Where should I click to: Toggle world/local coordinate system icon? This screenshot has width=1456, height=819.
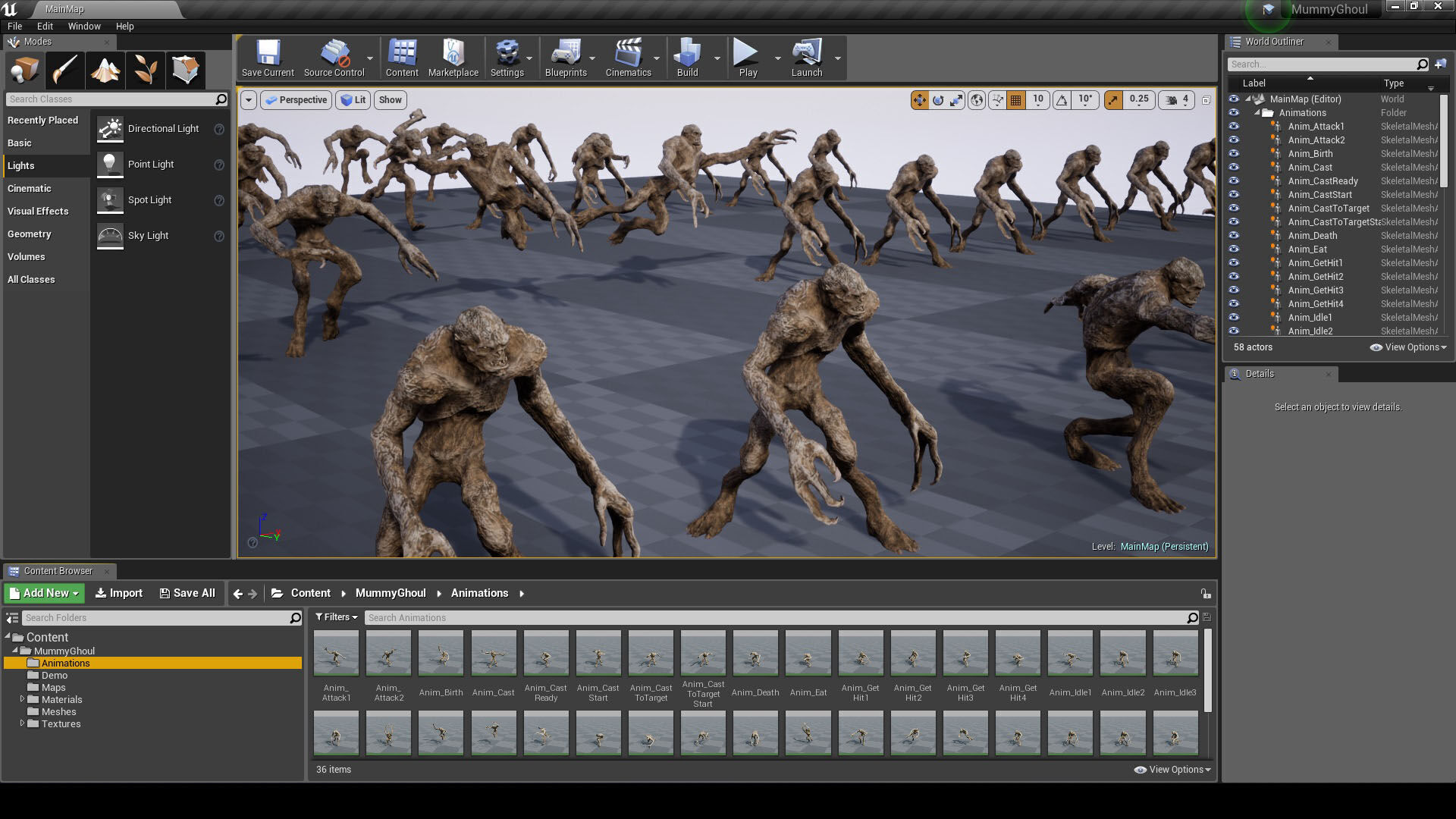click(977, 100)
